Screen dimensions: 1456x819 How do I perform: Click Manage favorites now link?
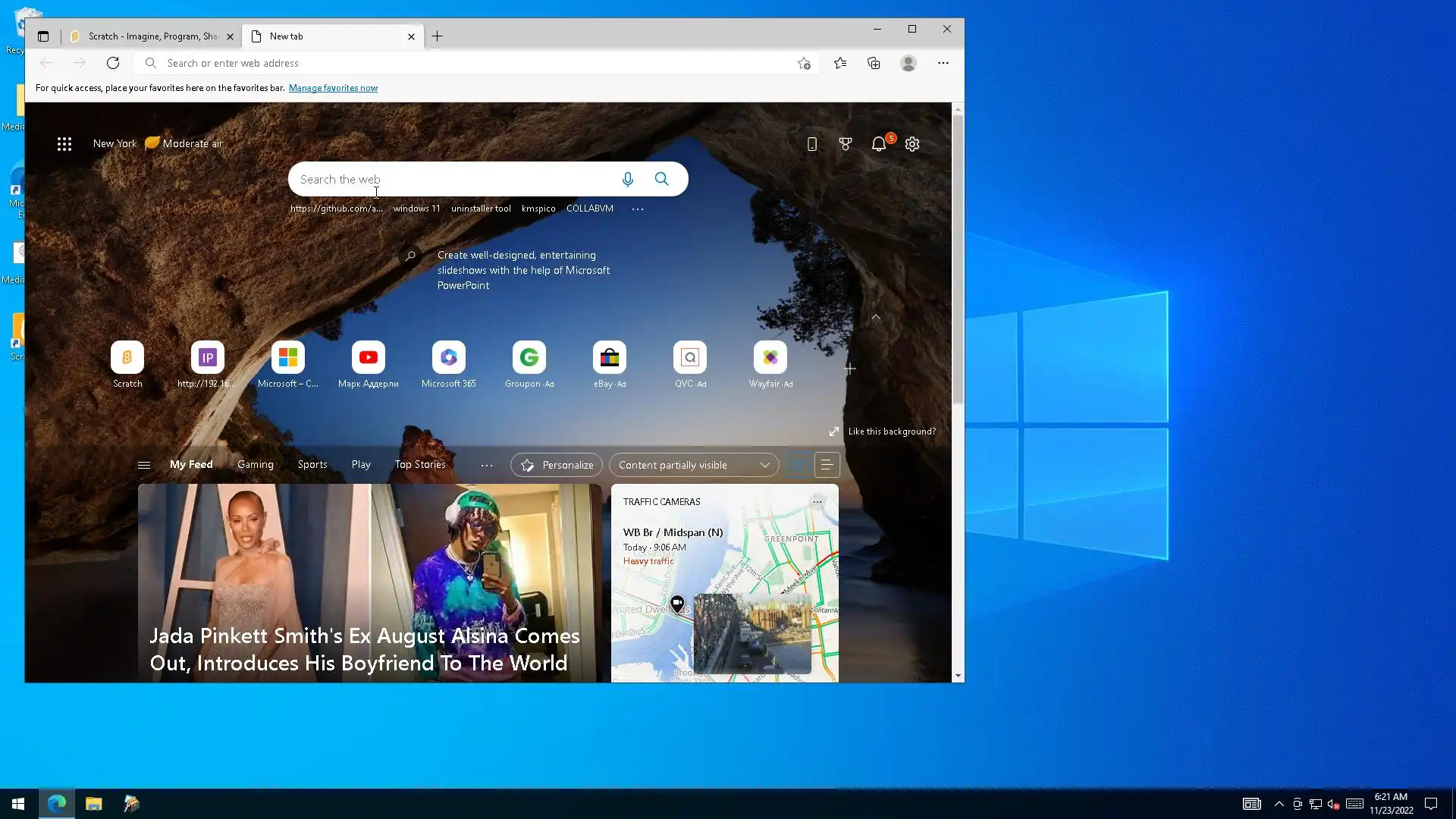[x=333, y=88]
